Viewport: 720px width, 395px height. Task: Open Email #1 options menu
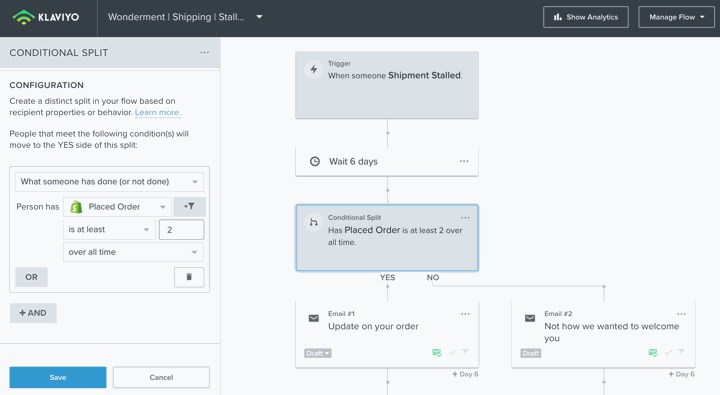click(465, 314)
